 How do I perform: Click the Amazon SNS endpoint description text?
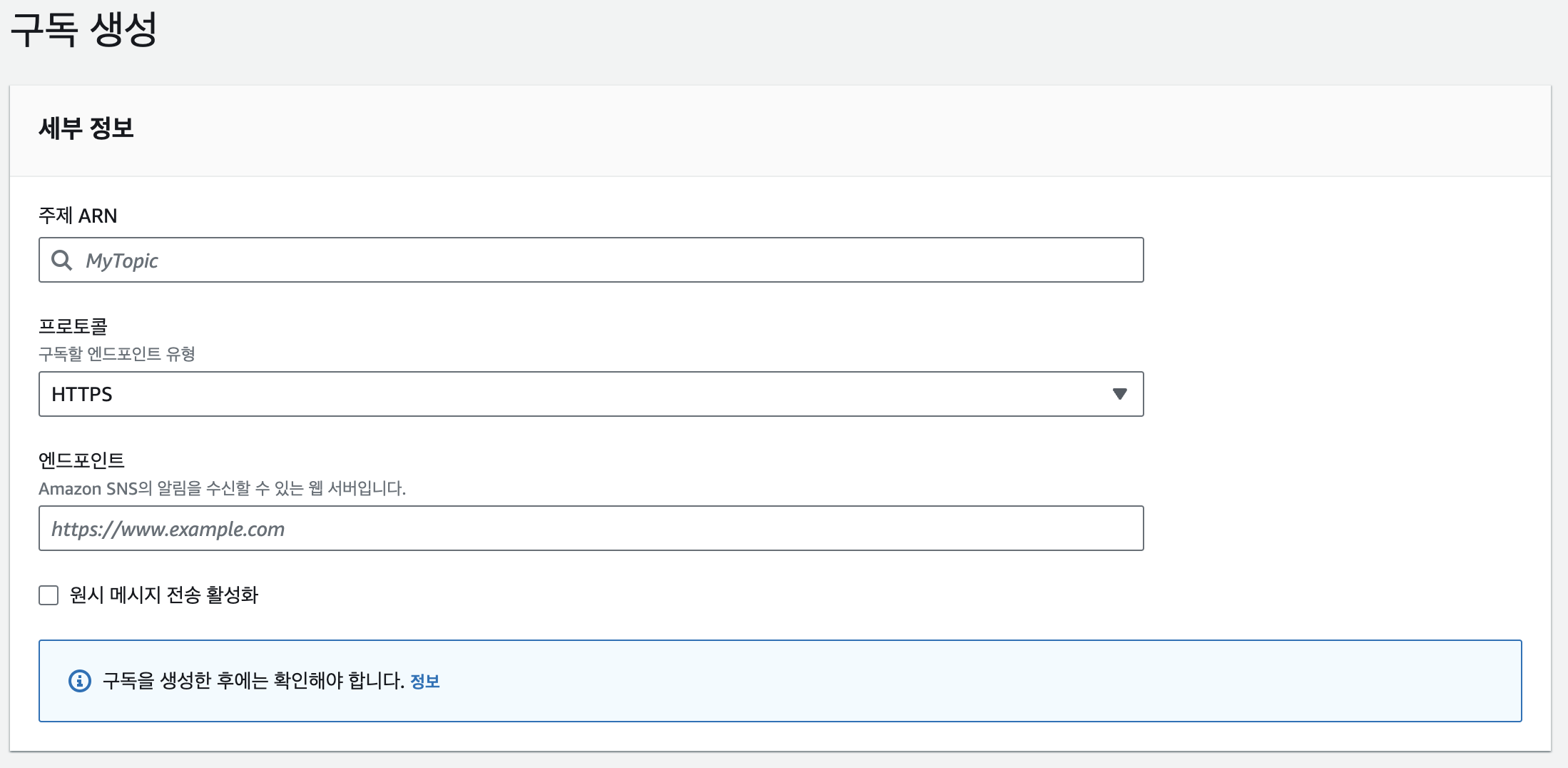222,489
